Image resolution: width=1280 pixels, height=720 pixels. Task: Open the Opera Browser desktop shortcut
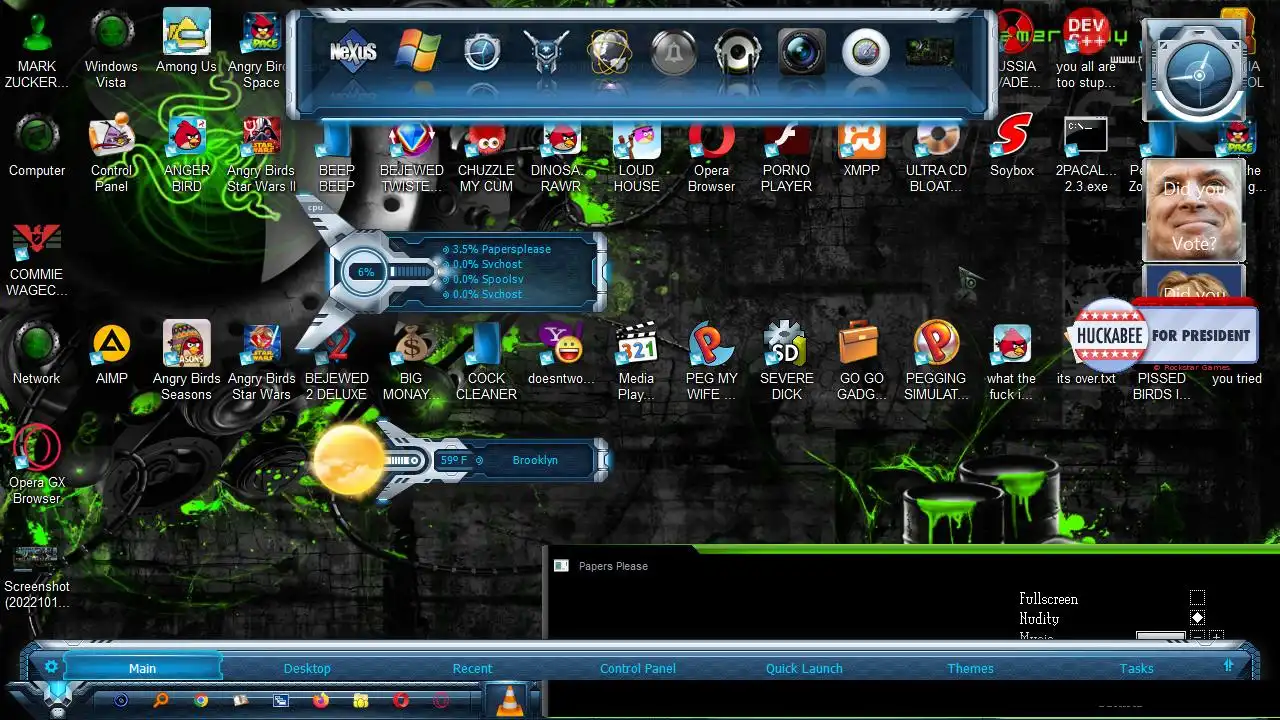(x=711, y=154)
